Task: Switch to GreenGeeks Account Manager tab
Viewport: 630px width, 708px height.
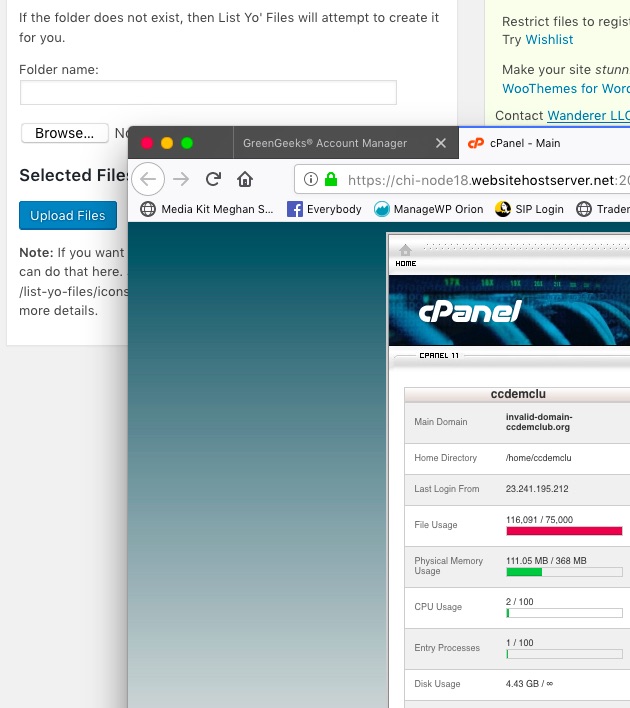Action: tap(345, 143)
